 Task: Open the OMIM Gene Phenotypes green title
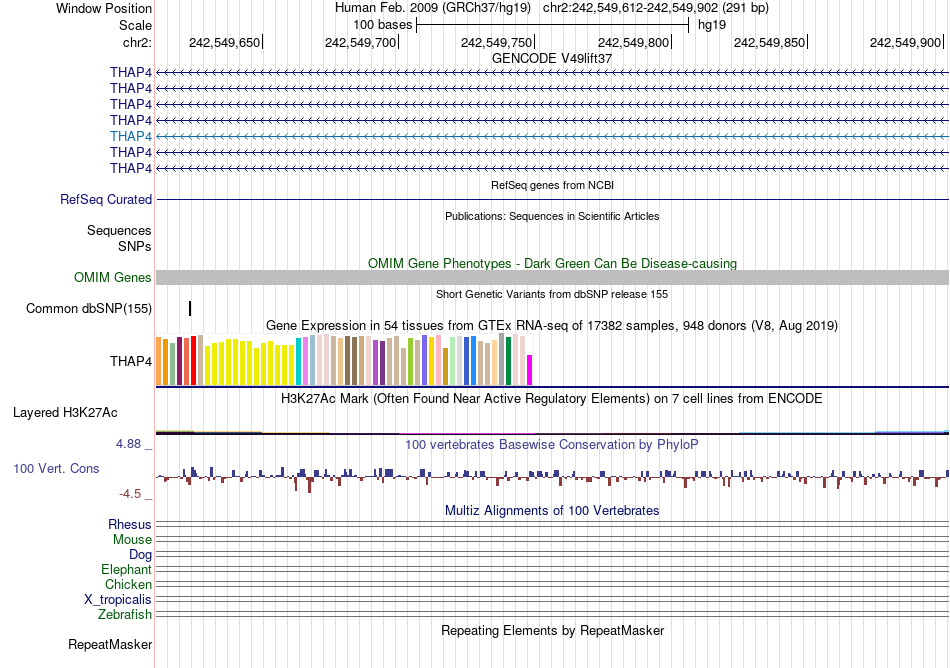552,263
